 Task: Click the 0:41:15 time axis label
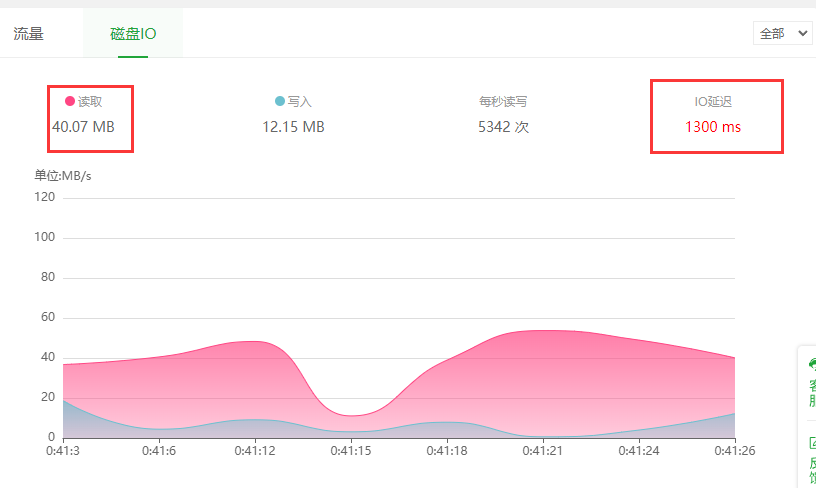tap(351, 451)
